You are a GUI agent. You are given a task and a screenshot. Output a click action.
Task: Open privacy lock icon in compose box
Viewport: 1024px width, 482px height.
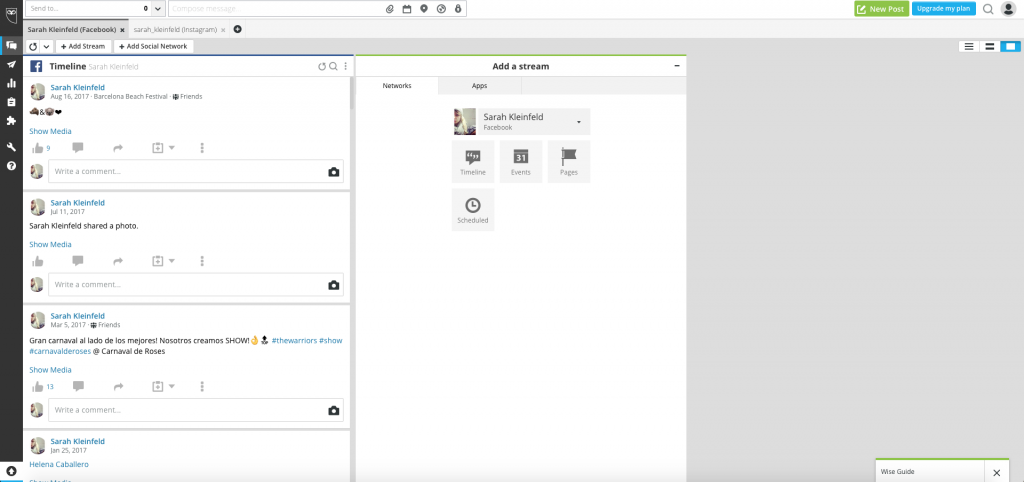click(458, 9)
